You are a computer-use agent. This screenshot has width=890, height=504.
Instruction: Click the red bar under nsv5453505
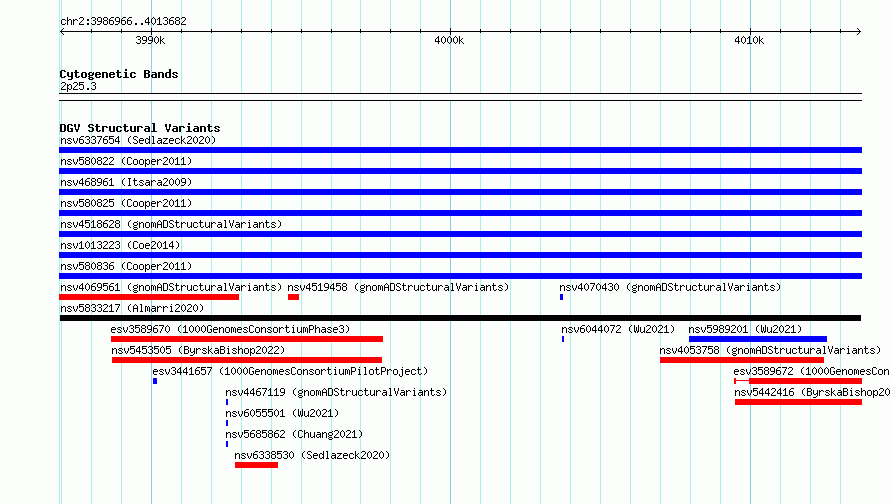[247, 360]
